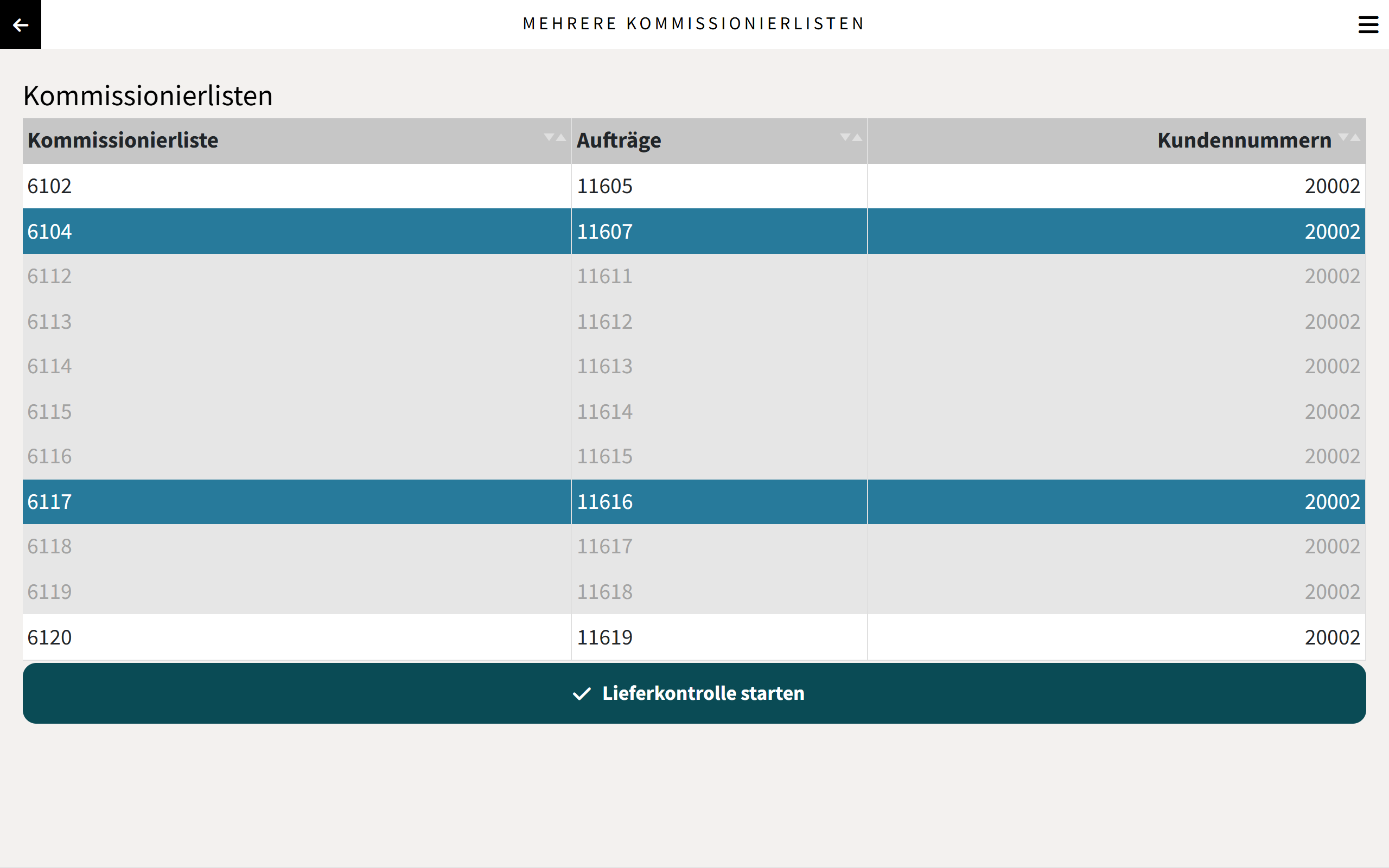Select picking list 6120
Image resolution: width=1389 pixels, height=868 pixels.
694,637
